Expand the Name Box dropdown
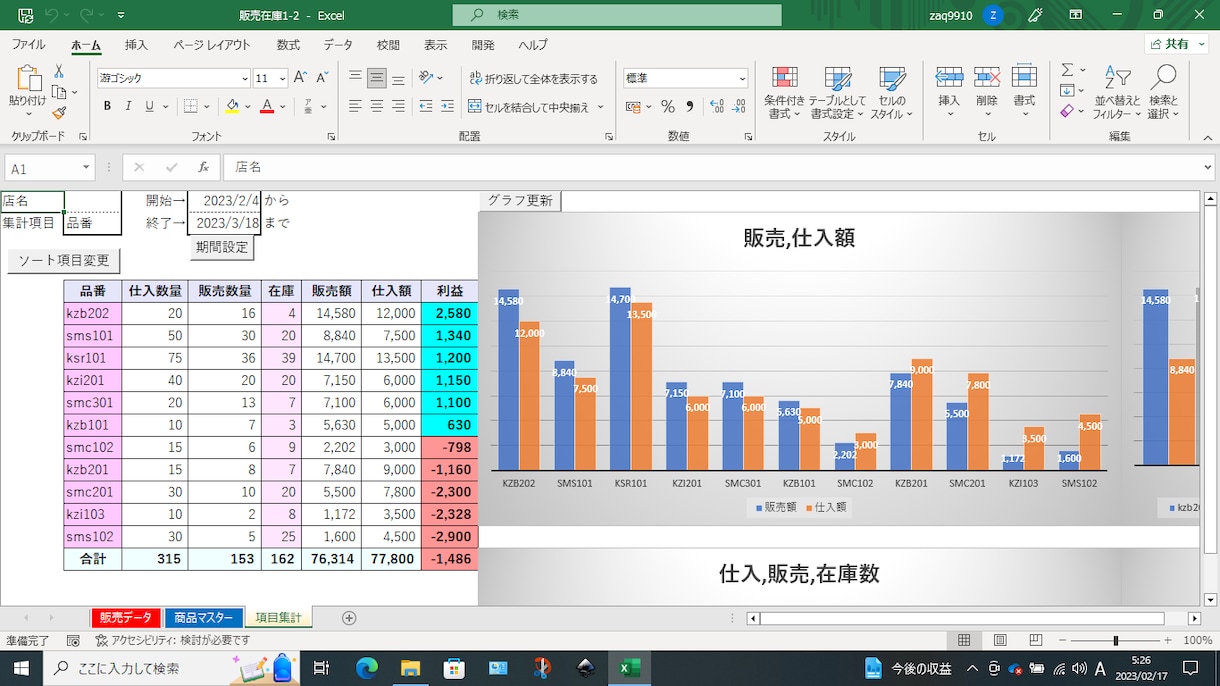1220x686 pixels. [x=87, y=168]
